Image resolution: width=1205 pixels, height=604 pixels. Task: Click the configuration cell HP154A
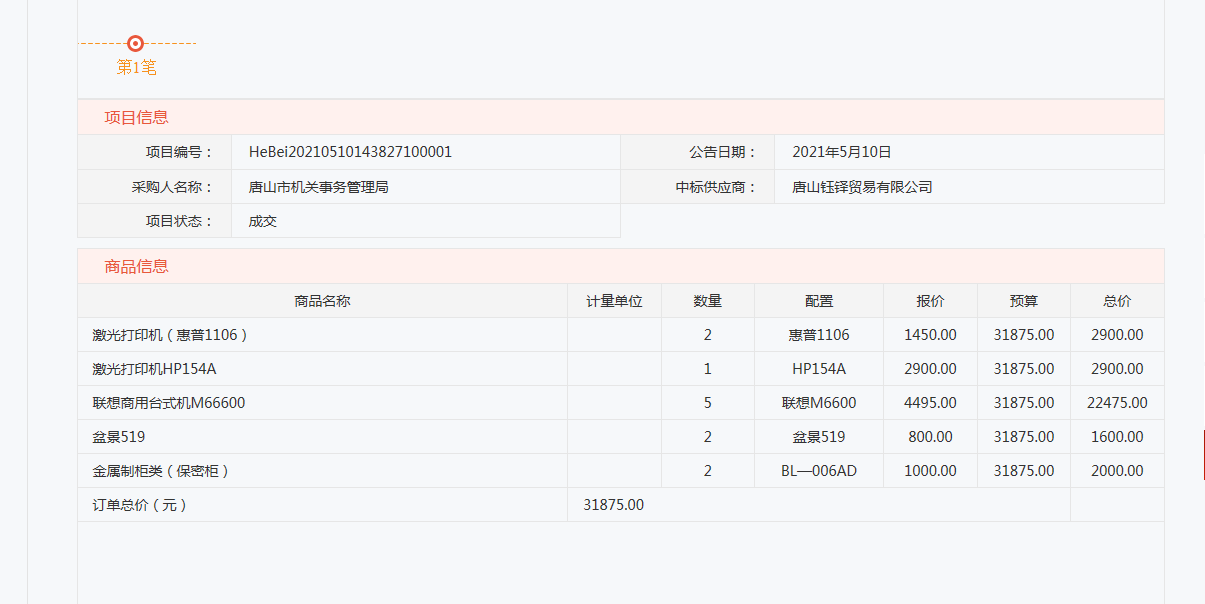coord(819,369)
